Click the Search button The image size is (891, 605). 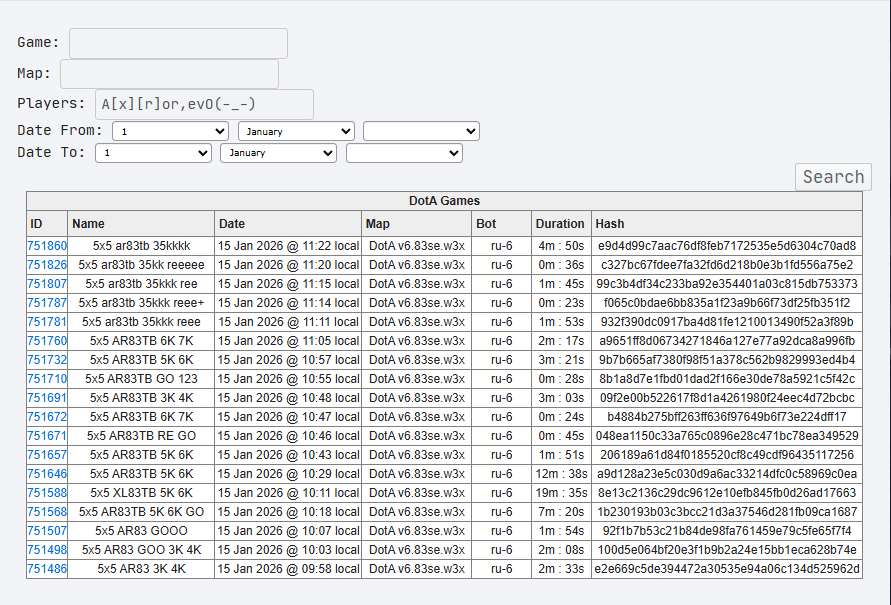click(833, 177)
